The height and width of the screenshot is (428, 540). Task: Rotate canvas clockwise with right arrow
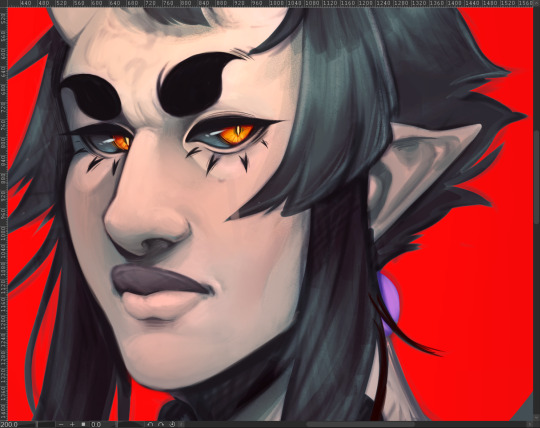pos(161,425)
